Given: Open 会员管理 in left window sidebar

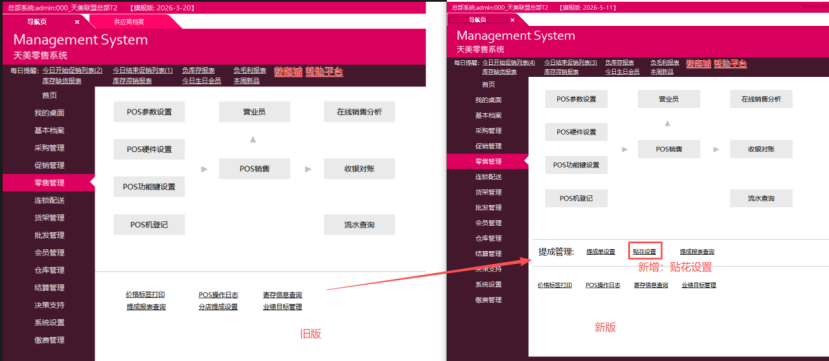Looking at the screenshot, I should (x=49, y=253).
